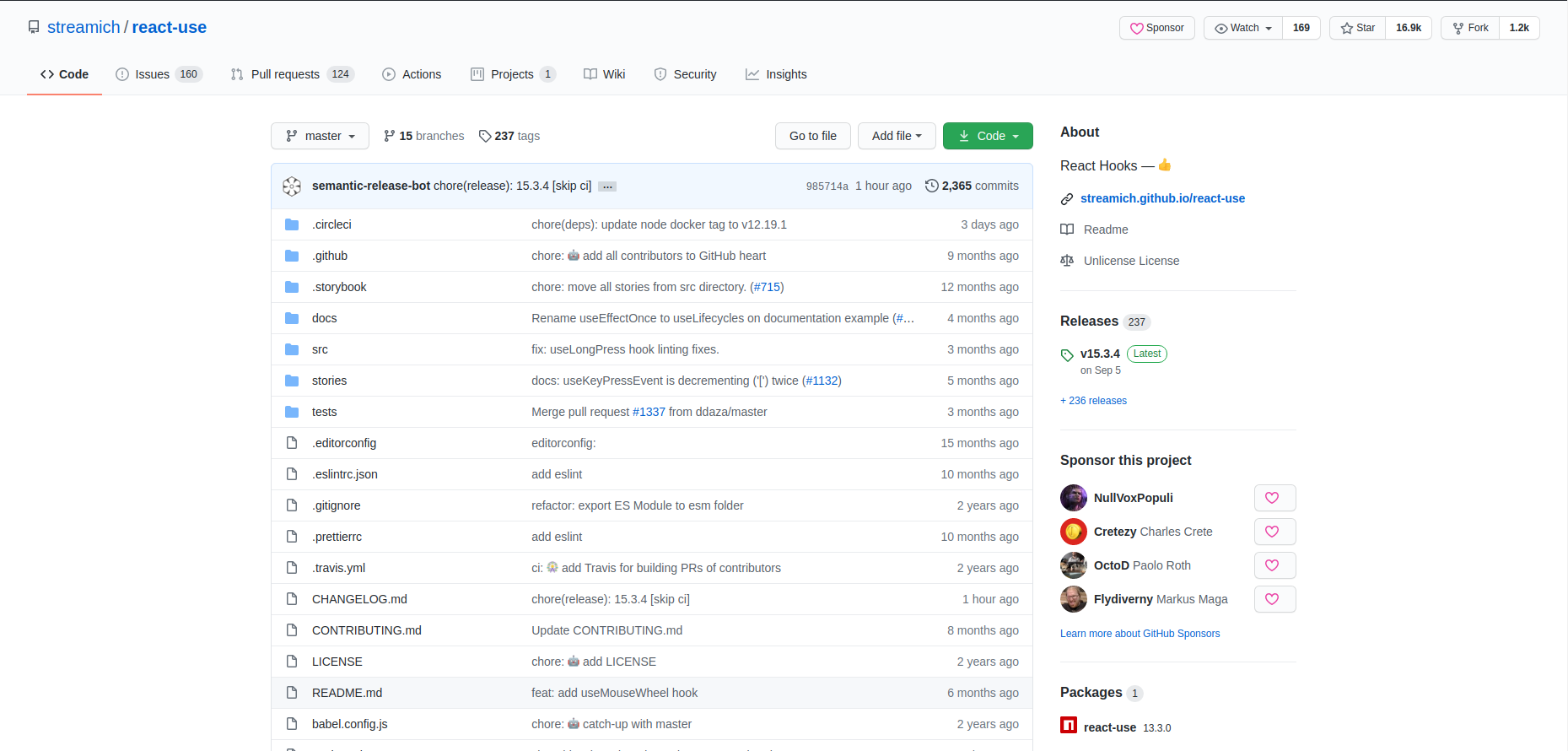Sponsor NullVoxPopuli with heart button
1568x751 pixels.
pos(1274,498)
